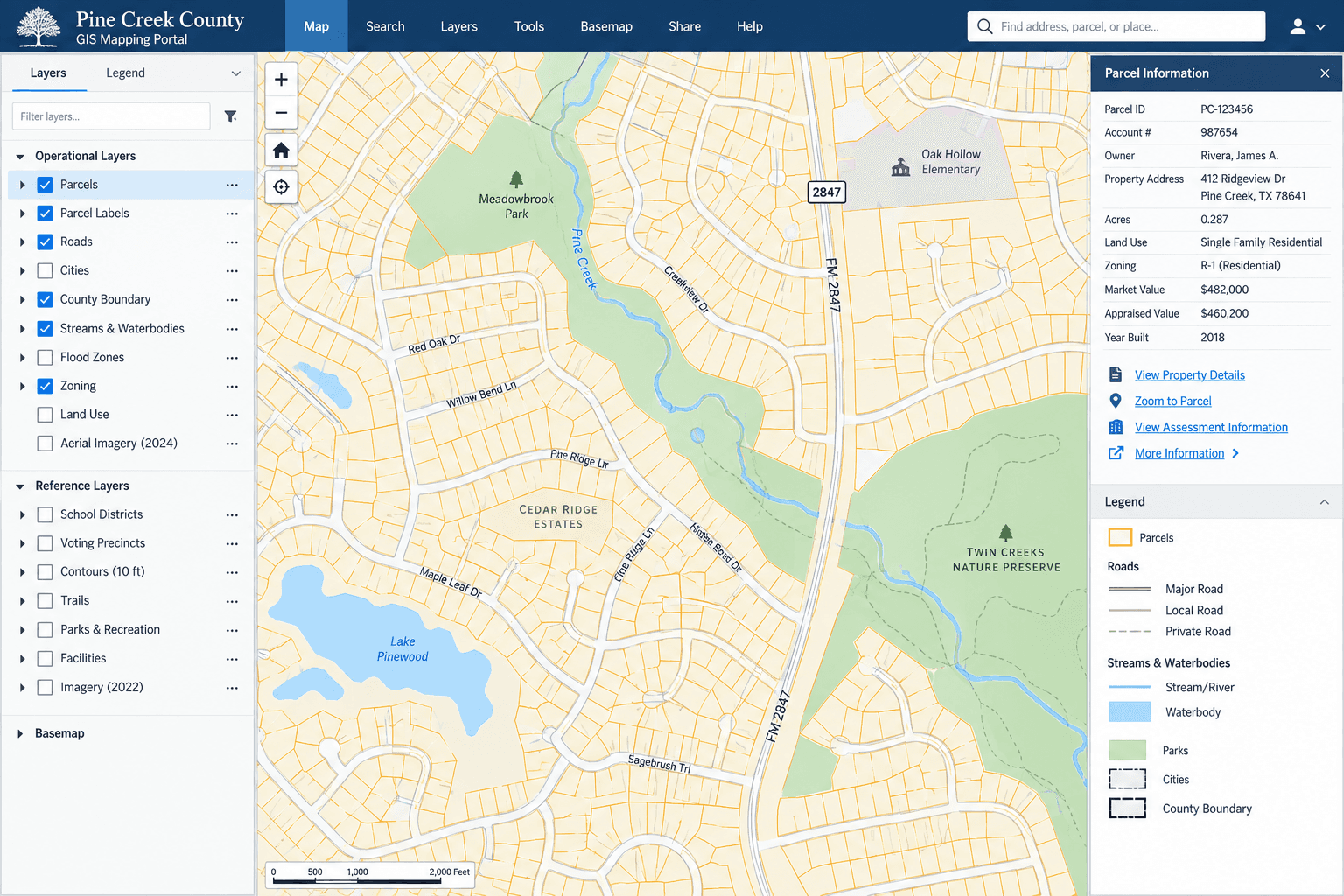This screenshot has width=1344, height=896.
Task: Open the user account menu
Action: pyautogui.click(x=1308, y=26)
